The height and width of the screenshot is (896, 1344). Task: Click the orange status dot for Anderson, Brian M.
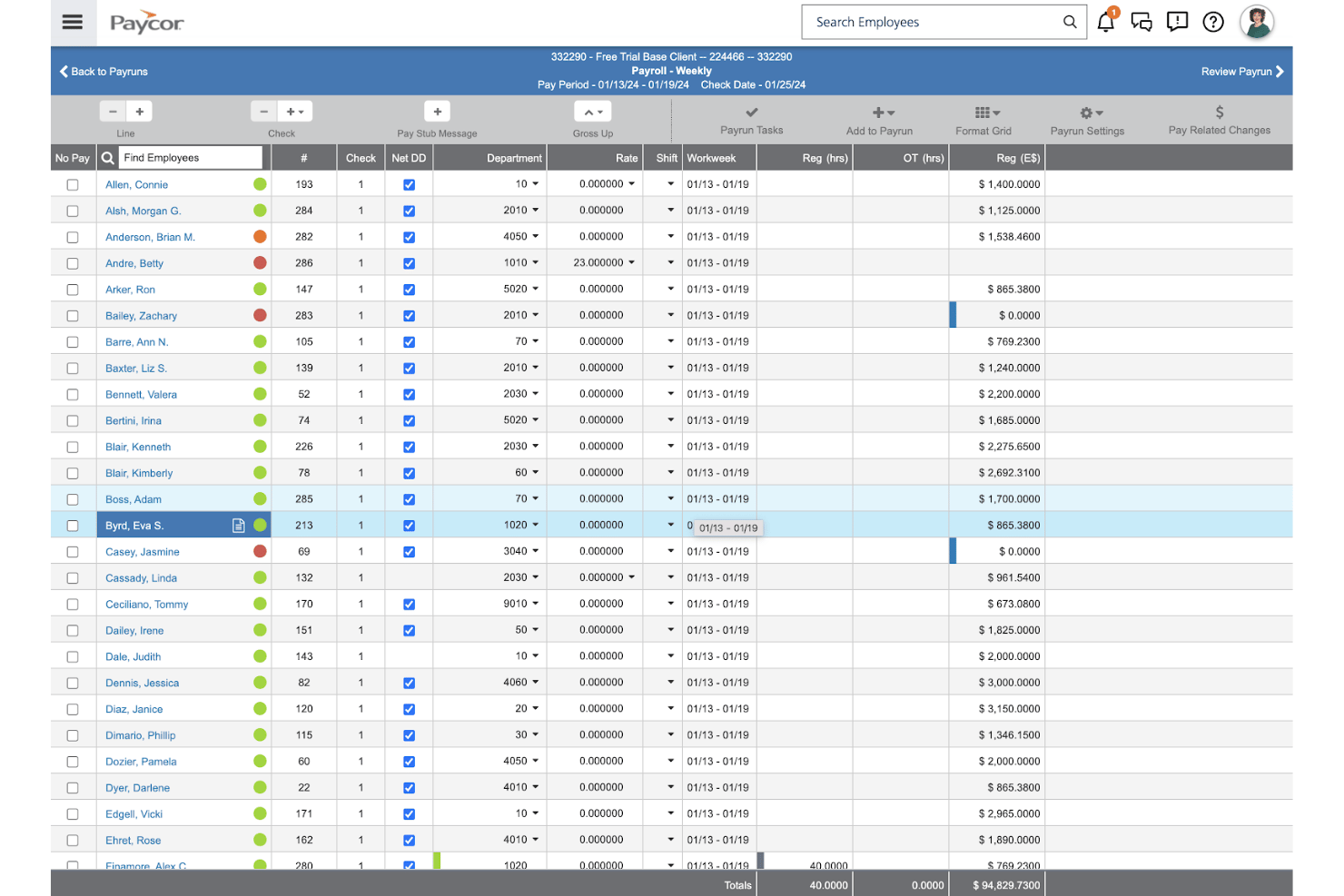pyautogui.click(x=260, y=237)
